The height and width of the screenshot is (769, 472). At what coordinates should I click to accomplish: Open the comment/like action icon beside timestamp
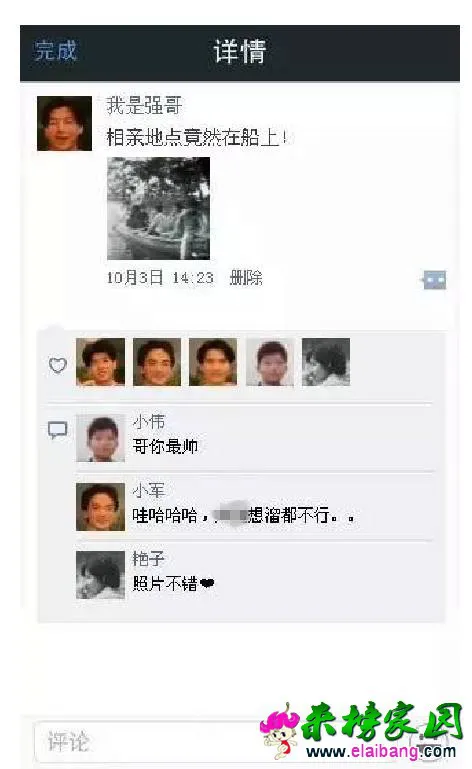click(x=435, y=280)
